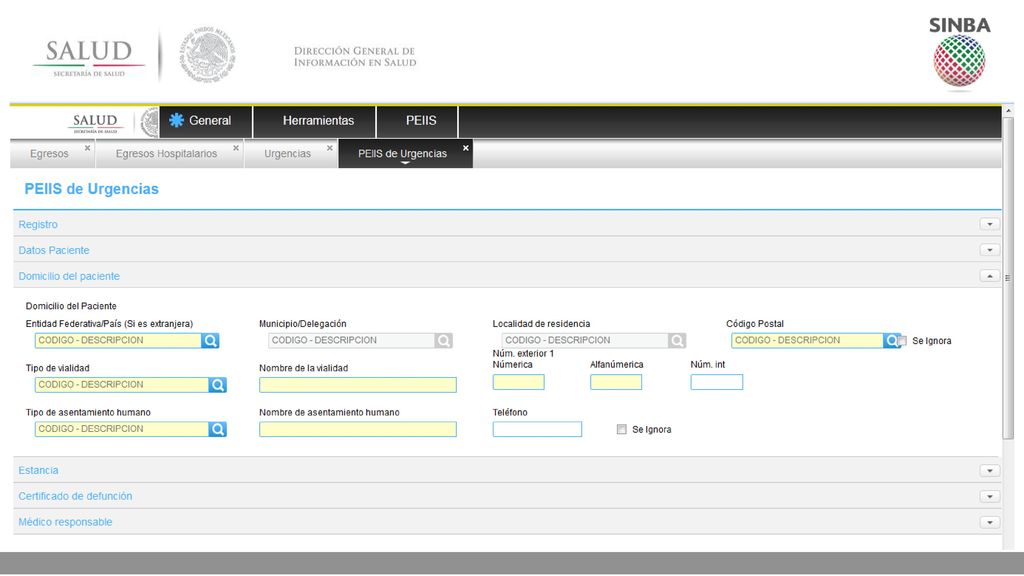Expand the Registro section arrow
The height and width of the screenshot is (576, 1024).
[x=989, y=224]
